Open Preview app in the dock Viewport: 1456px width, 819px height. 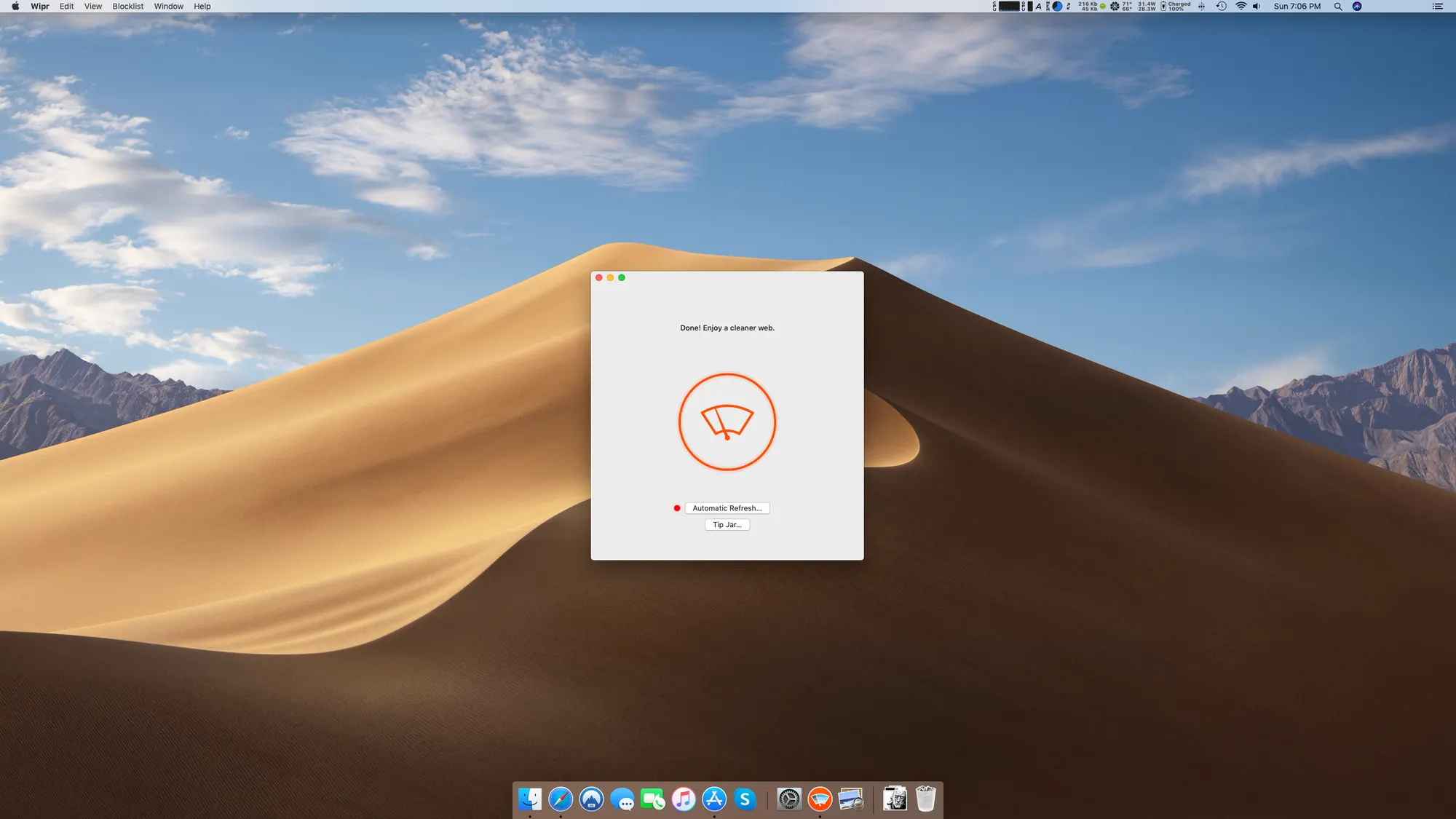click(850, 799)
